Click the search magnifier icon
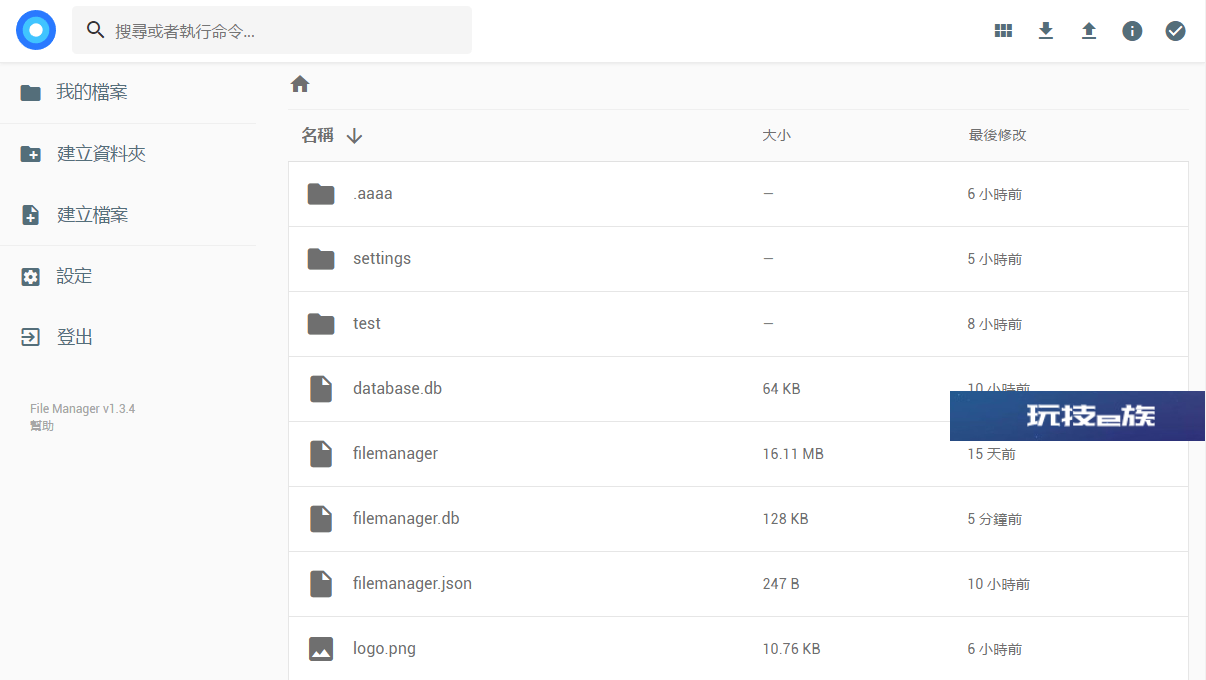This screenshot has height=680, width=1206. [96, 30]
